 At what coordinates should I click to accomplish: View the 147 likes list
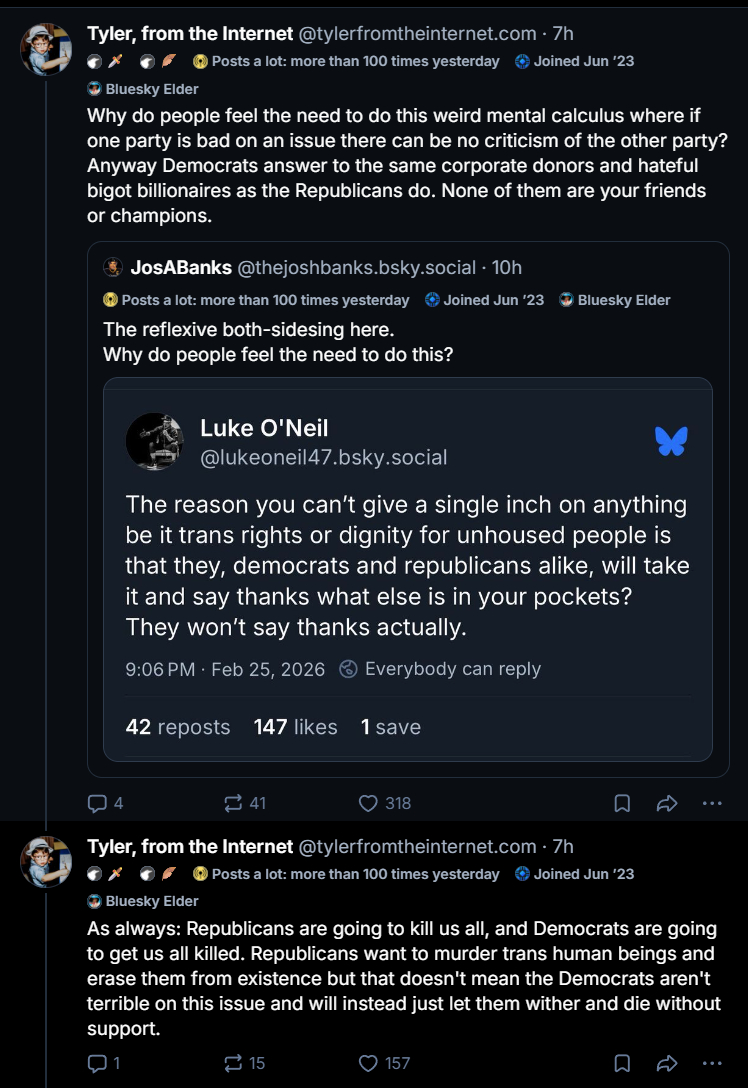pos(295,727)
